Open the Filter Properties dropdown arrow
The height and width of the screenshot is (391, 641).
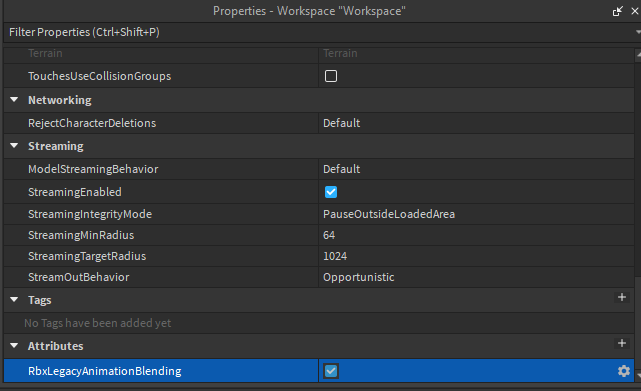[x=638, y=32]
